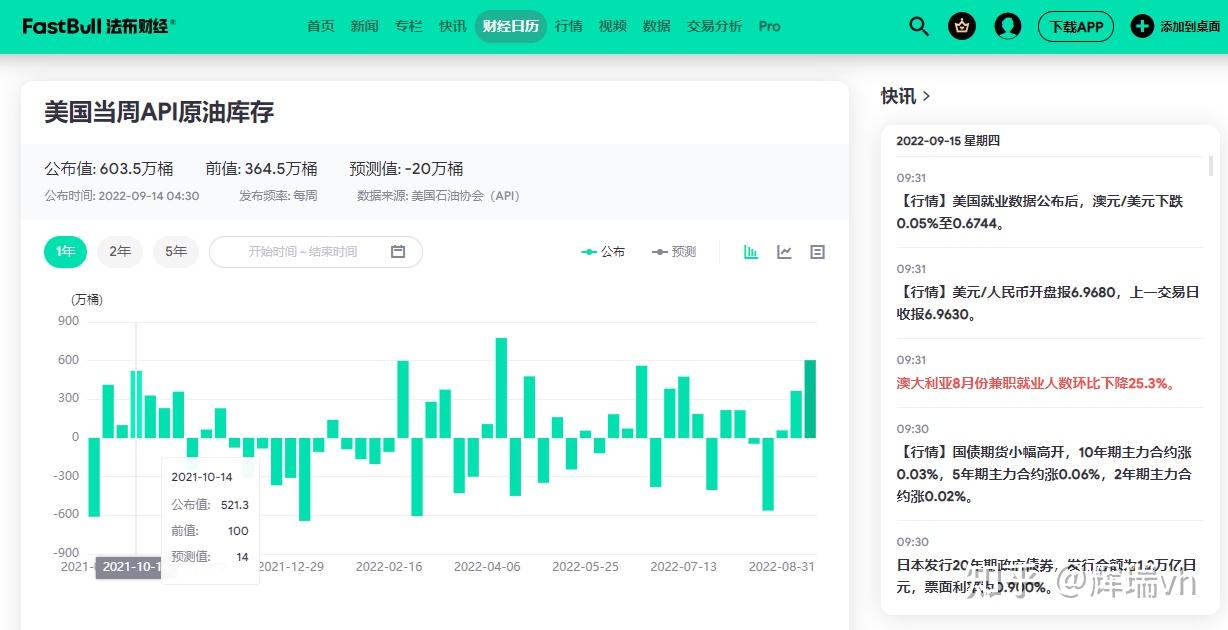Click the FastBull 法布财经 logo
This screenshot has width=1228, height=630.
click(x=98, y=26)
